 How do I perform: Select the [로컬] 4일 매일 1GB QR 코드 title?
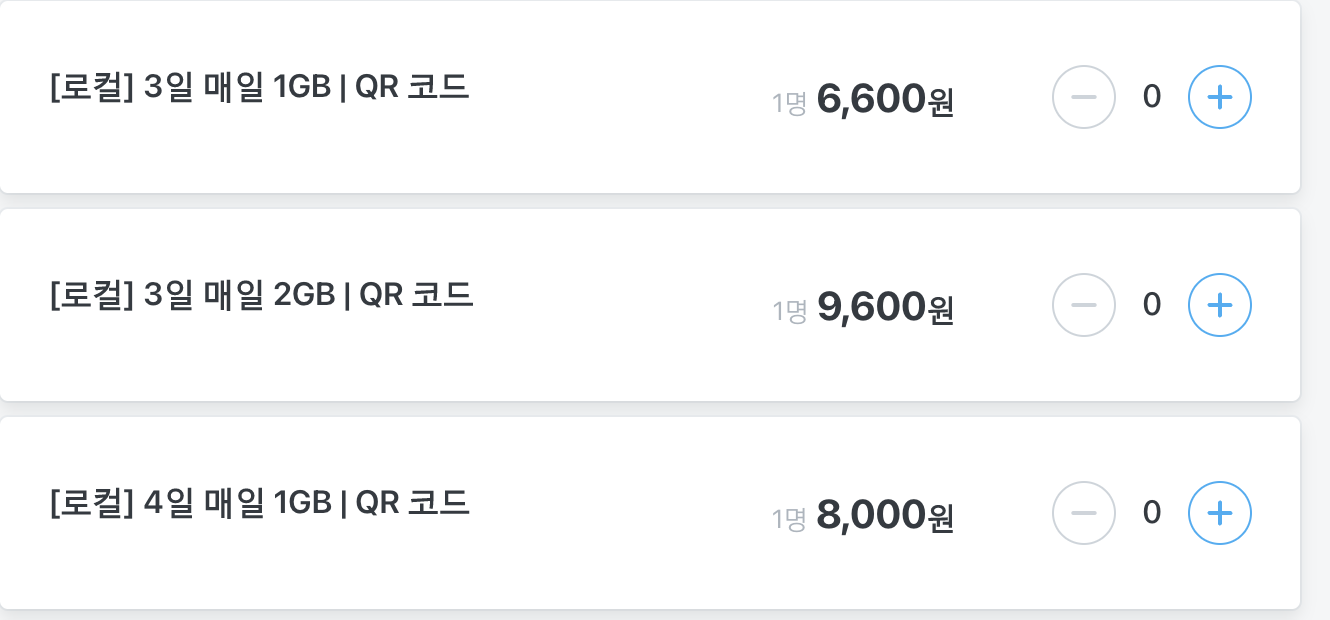pos(259,501)
